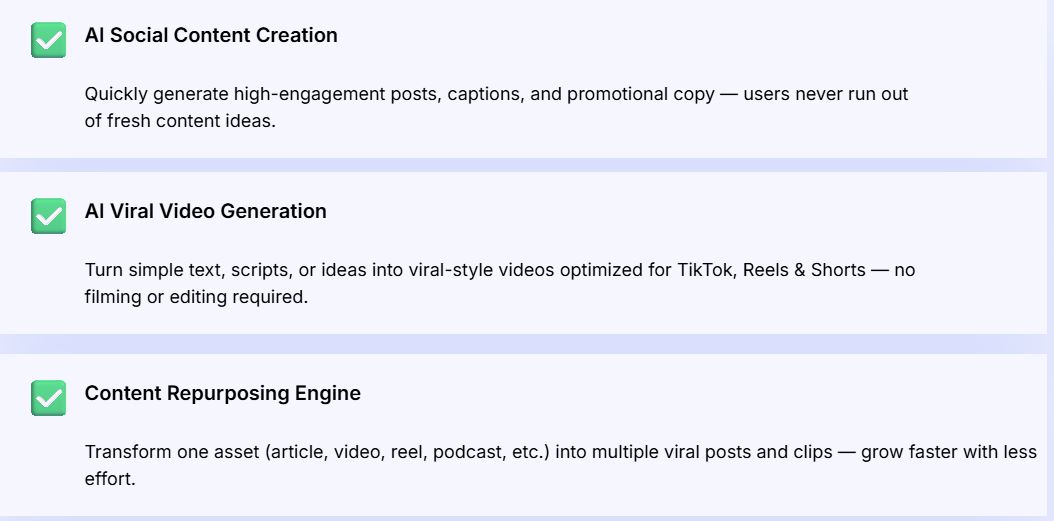The height and width of the screenshot is (521, 1054).
Task: Click the green checkmark beside Content Repurposing Engine
Action: pyautogui.click(x=48, y=397)
